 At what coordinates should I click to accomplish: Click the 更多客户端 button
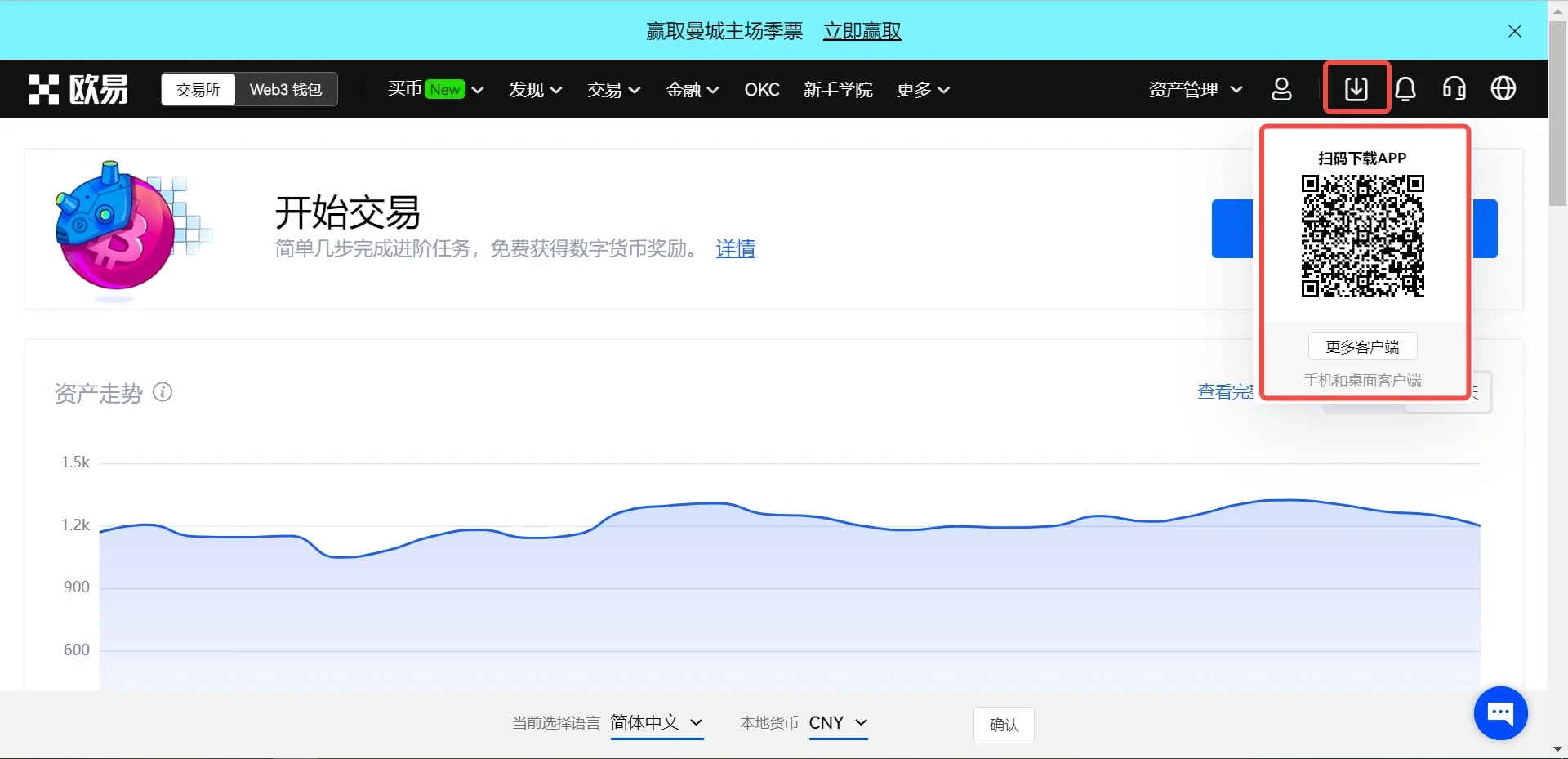(x=1362, y=346)
